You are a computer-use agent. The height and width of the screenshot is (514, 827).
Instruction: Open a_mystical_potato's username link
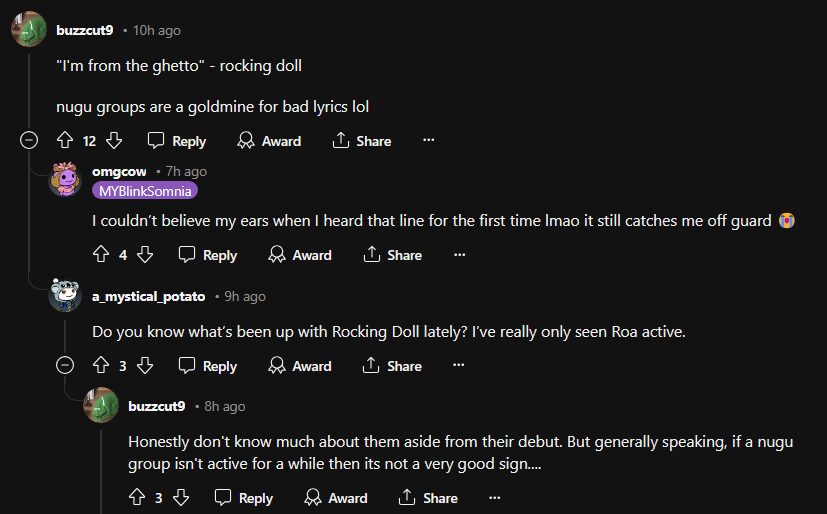tap(148, 297)
